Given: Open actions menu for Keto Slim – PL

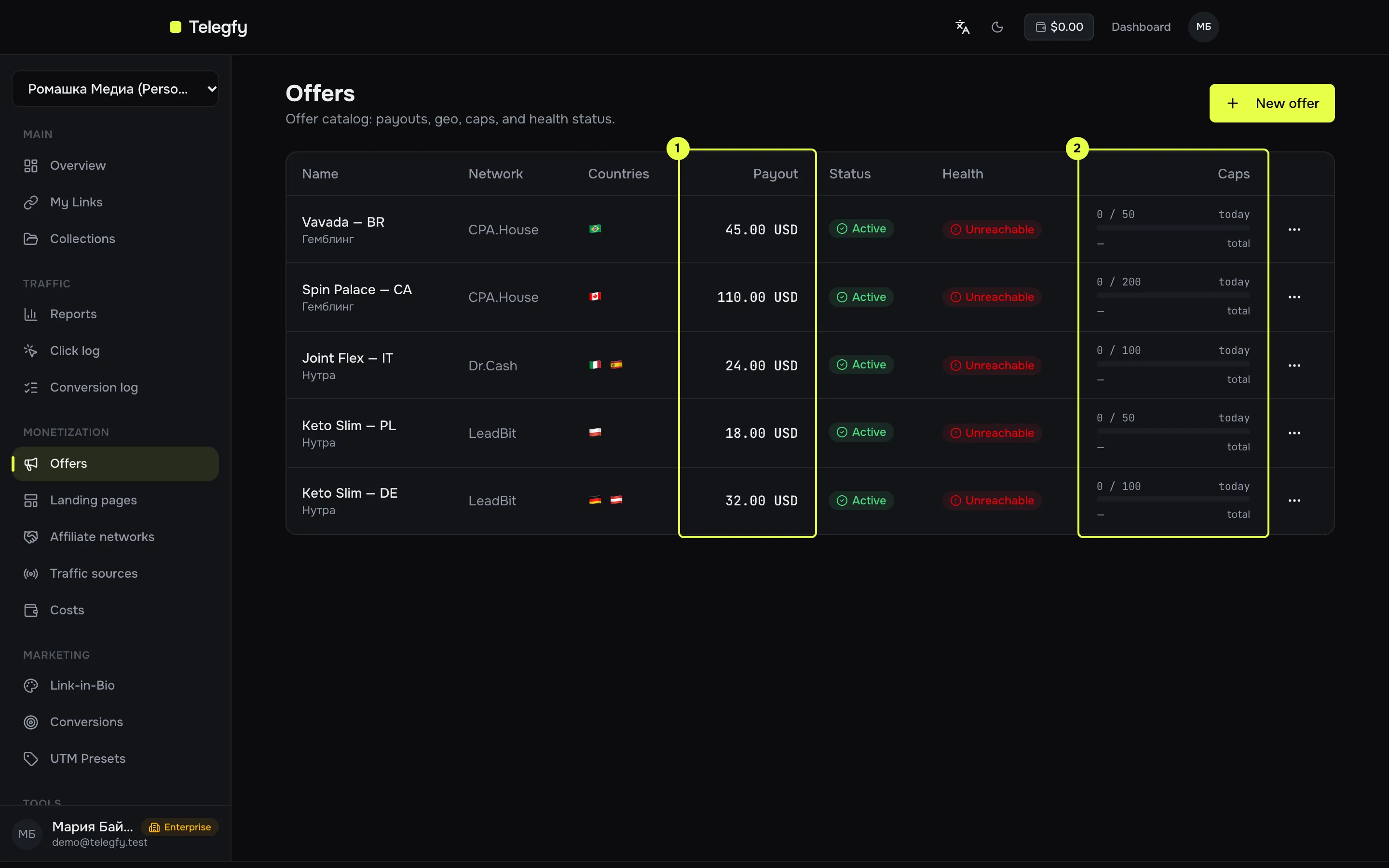Looking at the screenshot, I should click(x=1294, y=433).
